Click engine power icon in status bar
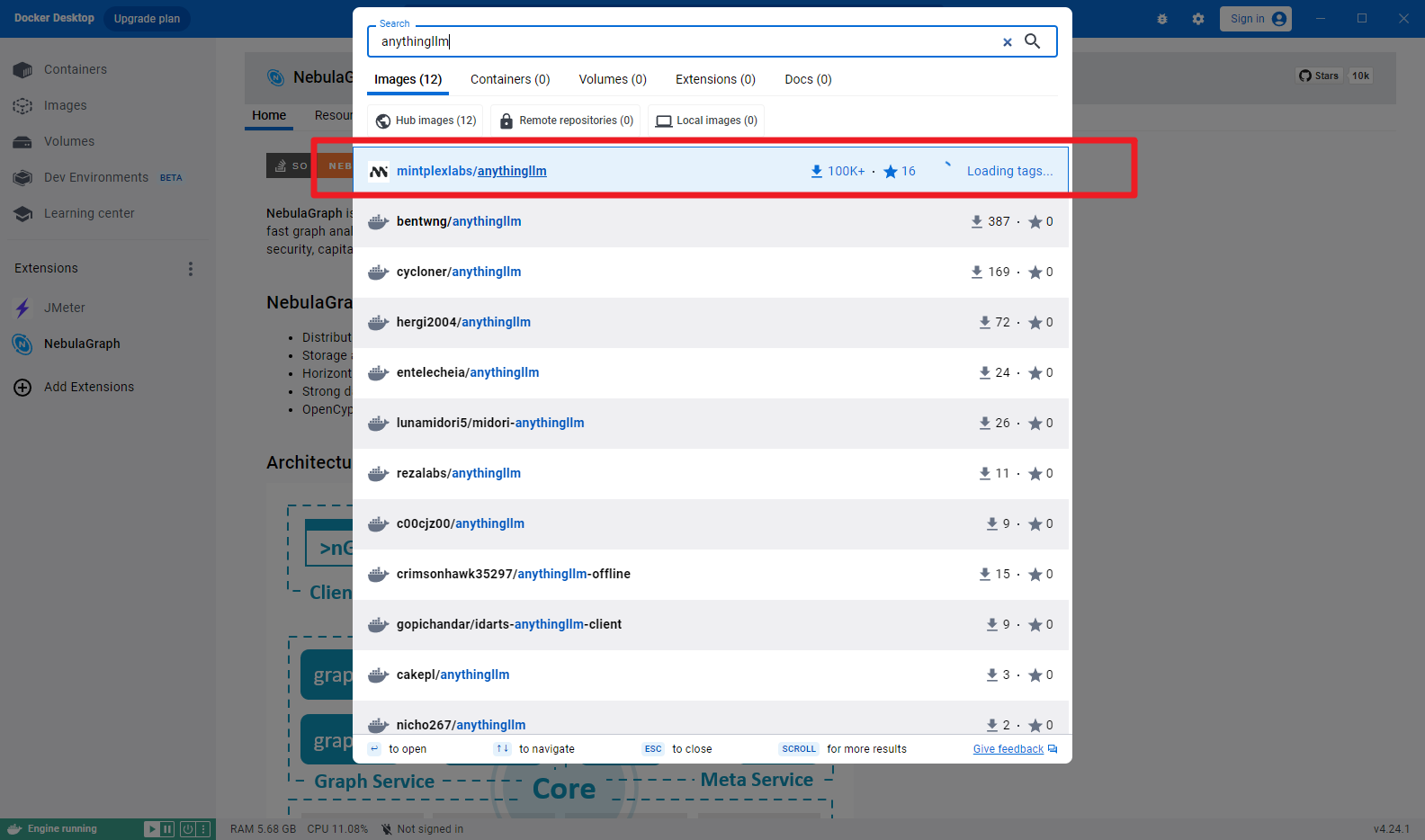 (x=188, y=829)
